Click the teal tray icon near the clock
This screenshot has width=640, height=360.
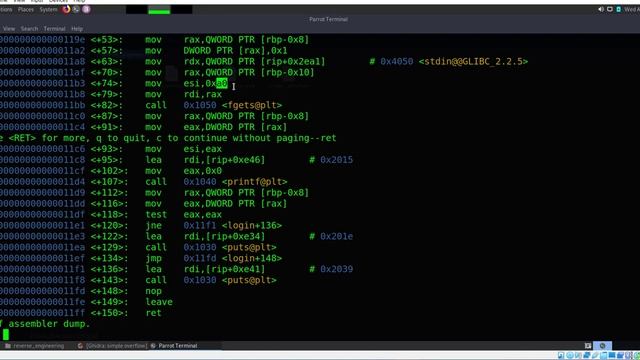pos(619,9)
